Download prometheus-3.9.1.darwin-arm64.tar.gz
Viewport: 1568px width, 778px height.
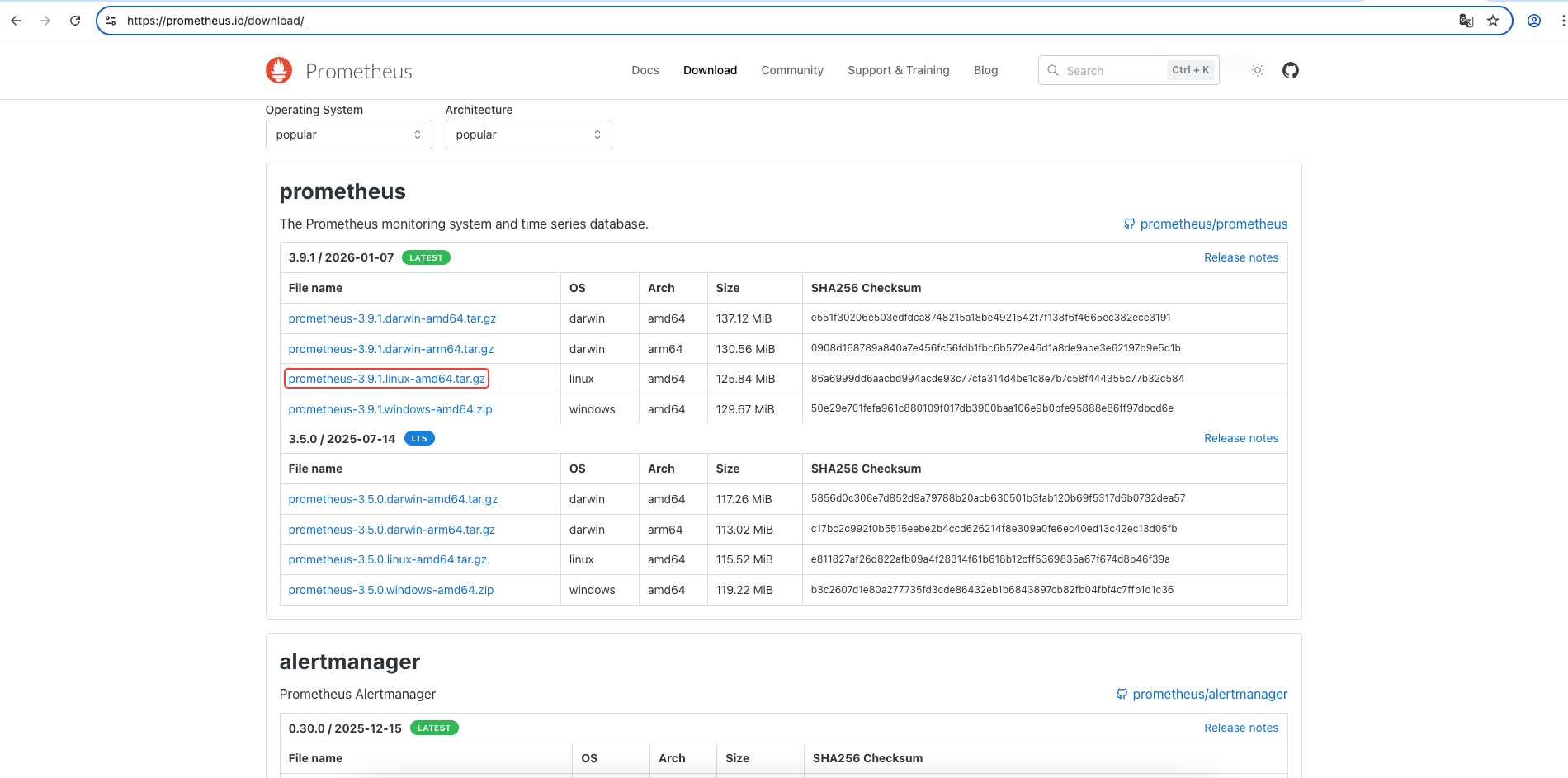[x=391, y=349]
